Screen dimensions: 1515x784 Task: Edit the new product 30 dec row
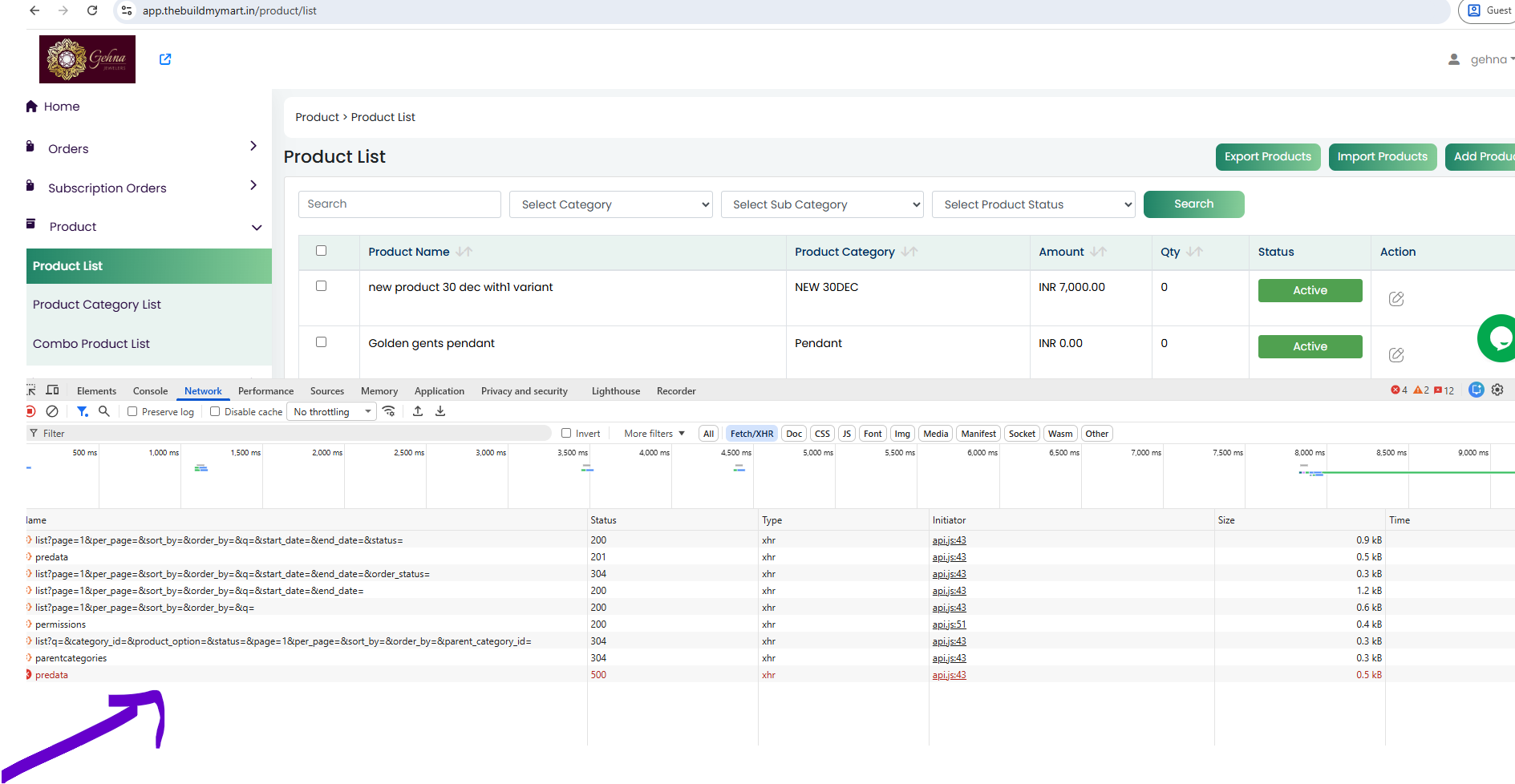click(x=1396, y=299)
